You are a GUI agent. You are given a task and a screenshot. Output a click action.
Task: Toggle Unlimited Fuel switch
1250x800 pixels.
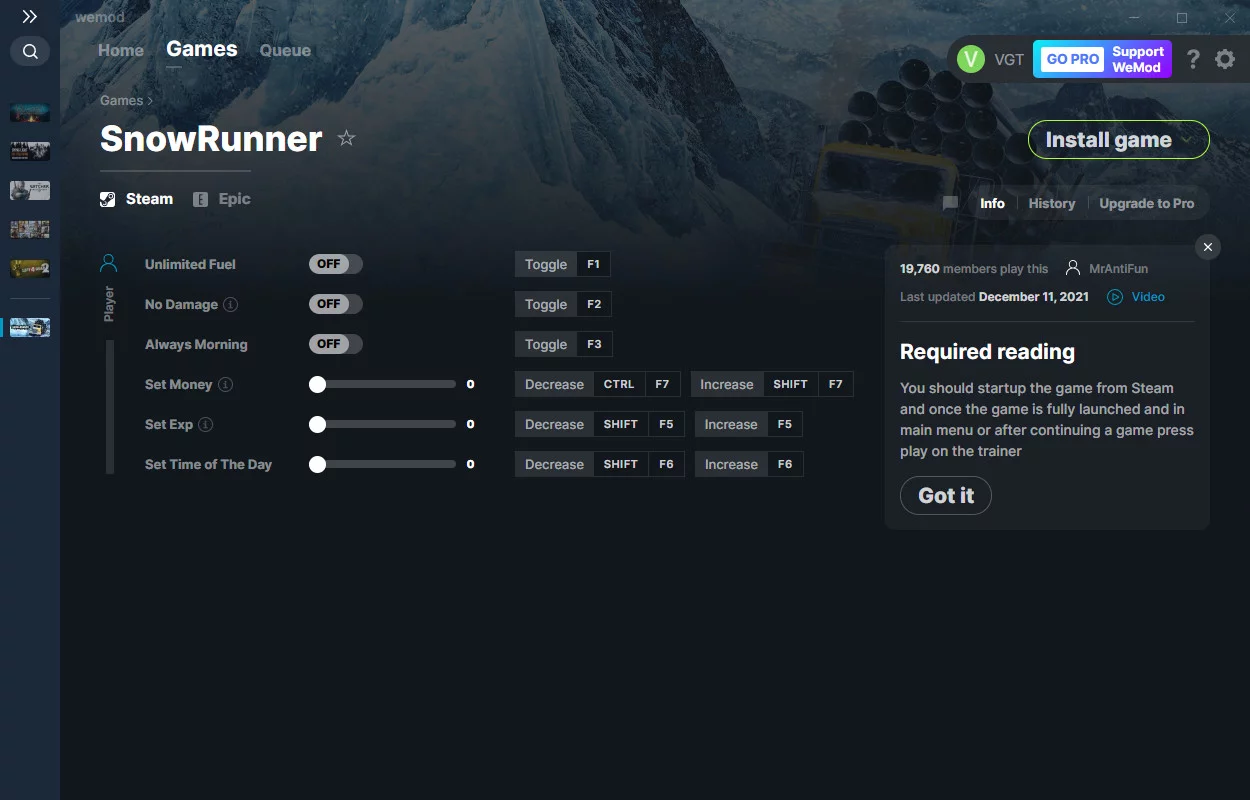335,264
